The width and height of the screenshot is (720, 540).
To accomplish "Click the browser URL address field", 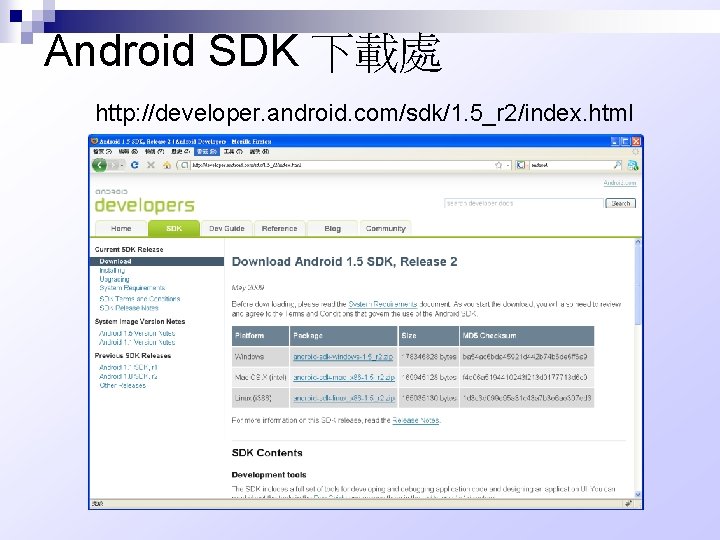I will (x=340, y=165).
